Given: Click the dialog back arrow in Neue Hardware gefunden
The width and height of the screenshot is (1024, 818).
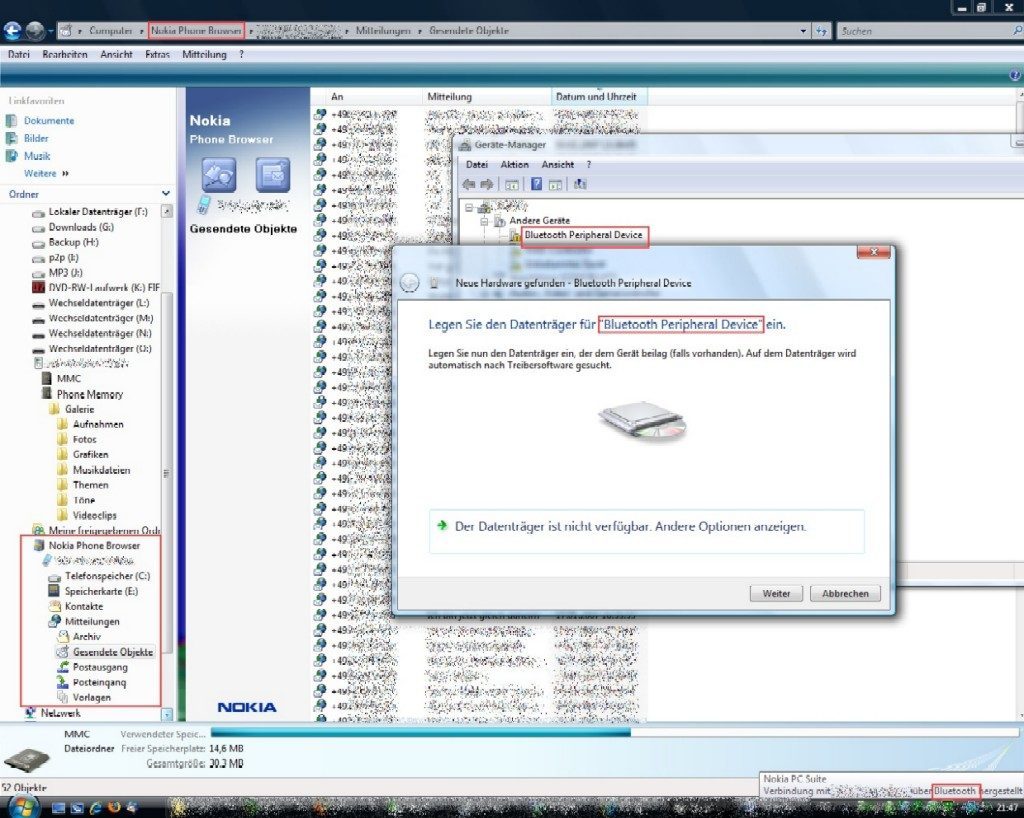Looking at the screenshot, I should 409,283.
